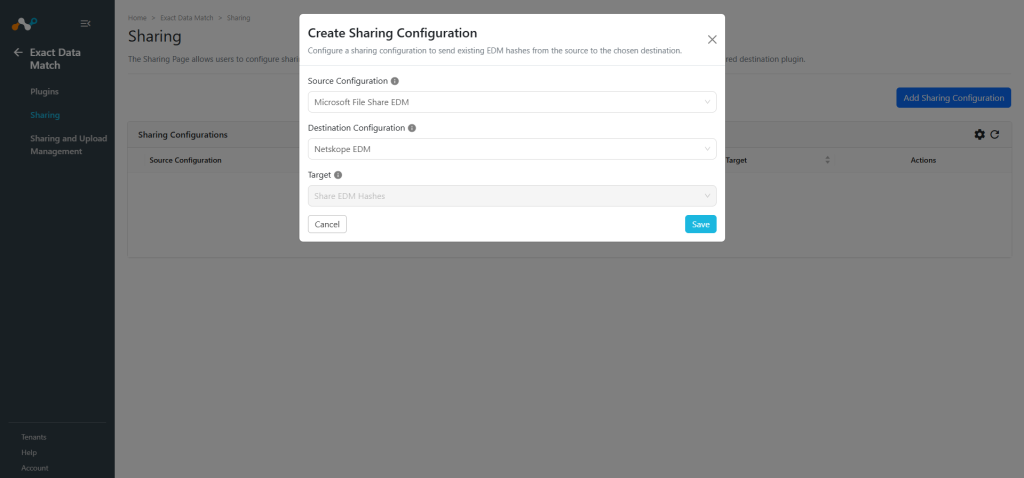
Task: Click the Source Configuration info icon
Action: click(394, 81)
